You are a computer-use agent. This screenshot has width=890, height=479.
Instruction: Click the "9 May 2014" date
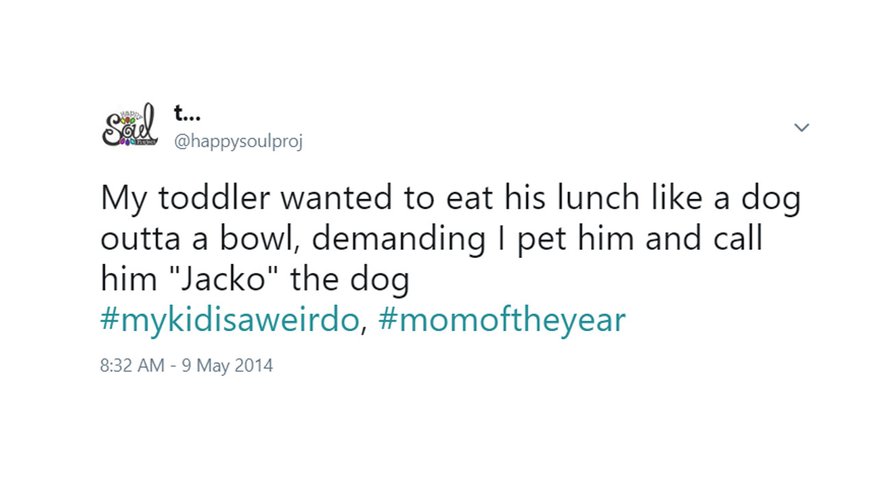[x=227, y=365]
